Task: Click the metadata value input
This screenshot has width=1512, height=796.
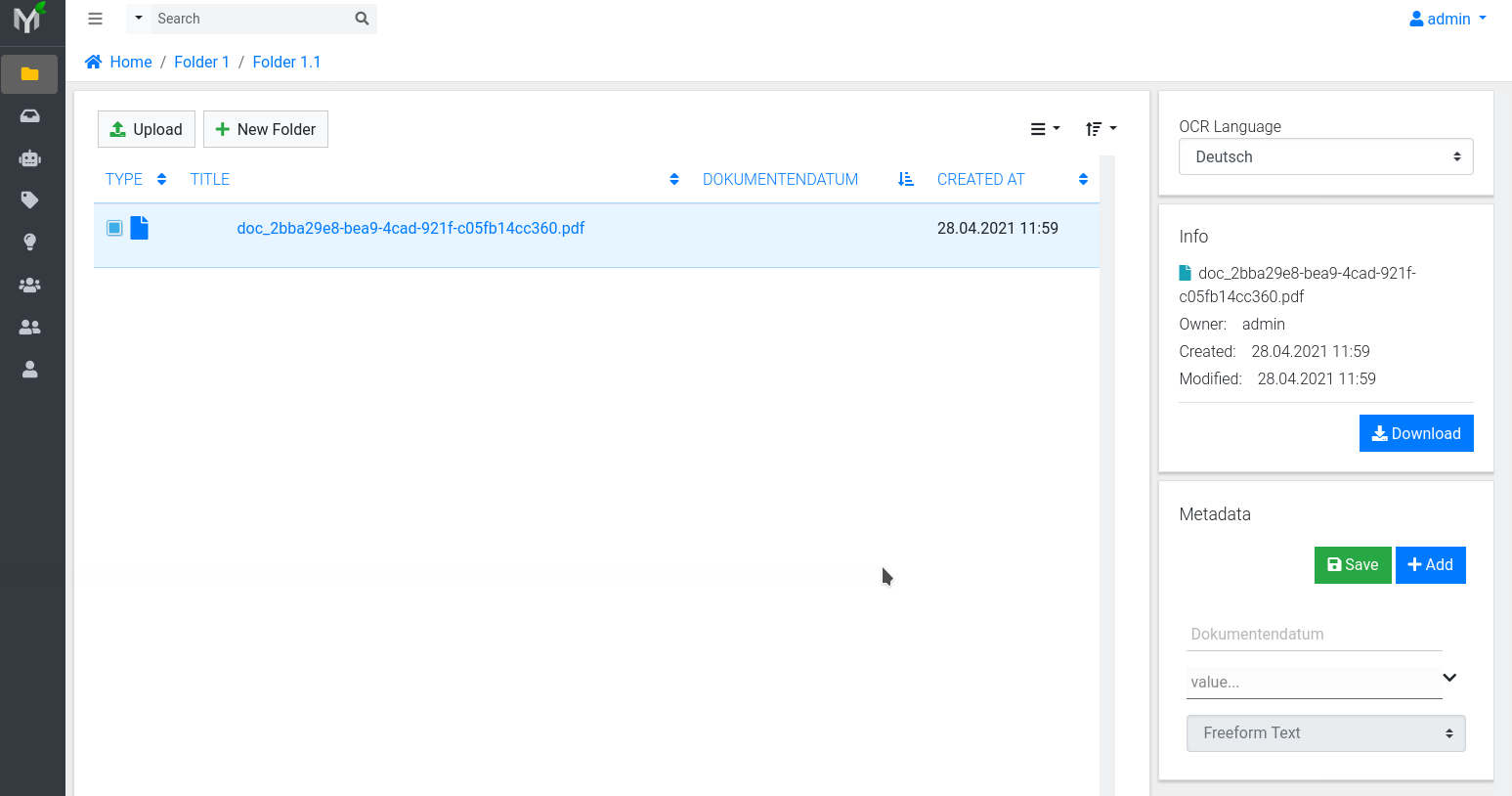Action: 1314,682
